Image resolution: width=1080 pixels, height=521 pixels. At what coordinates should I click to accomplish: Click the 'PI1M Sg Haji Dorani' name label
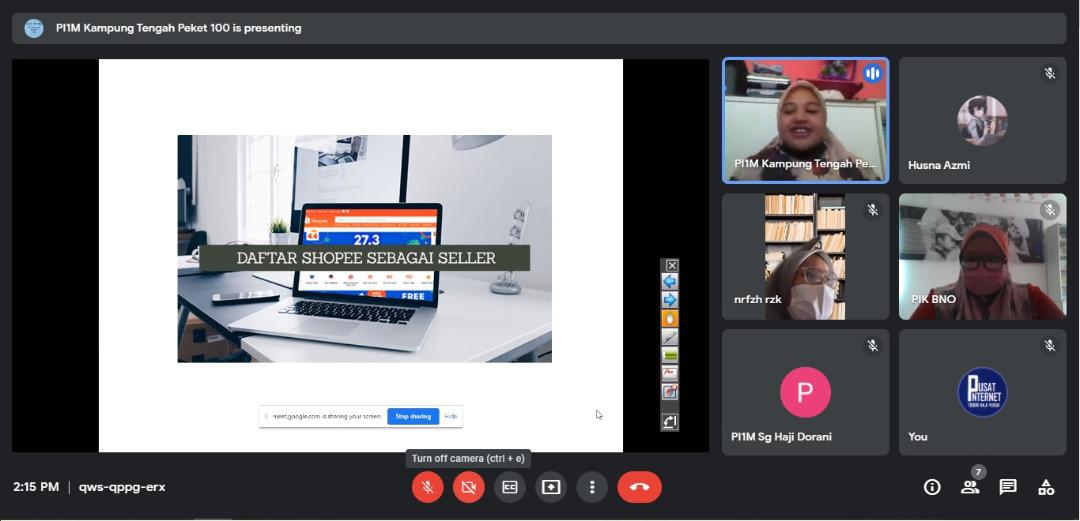point(781,437)
